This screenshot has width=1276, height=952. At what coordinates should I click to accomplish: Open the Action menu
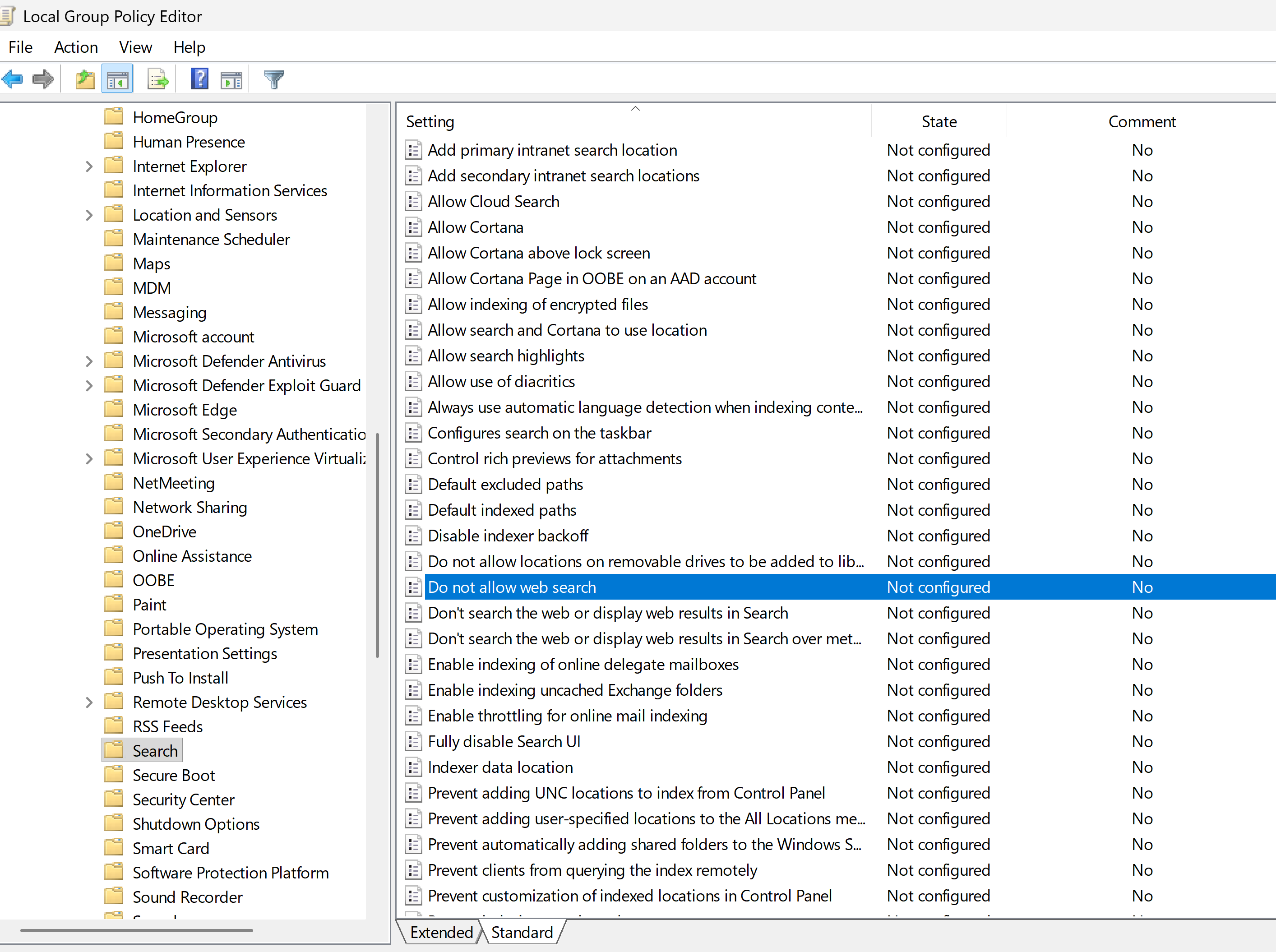click(76, 47)
